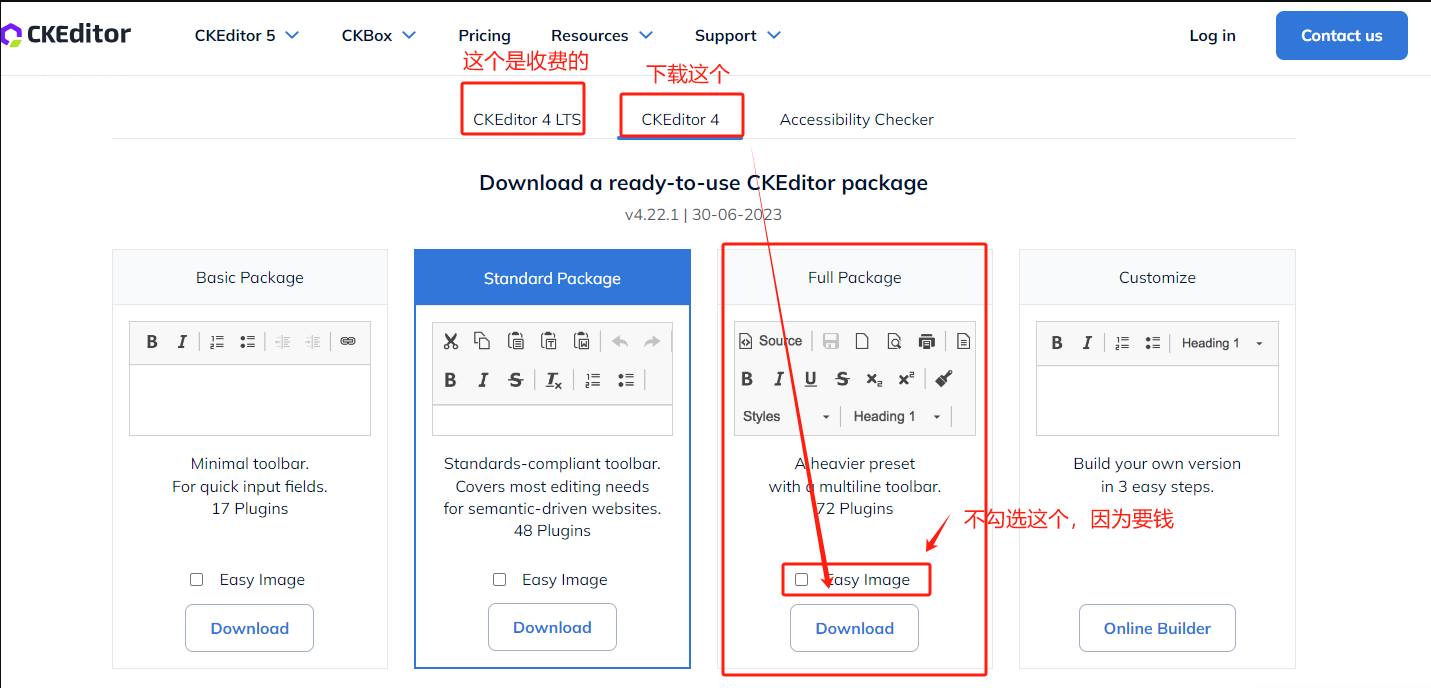Check Easy Image under Basic Package
This screenshot has width=1431, height=688.
tap(196, 579)
